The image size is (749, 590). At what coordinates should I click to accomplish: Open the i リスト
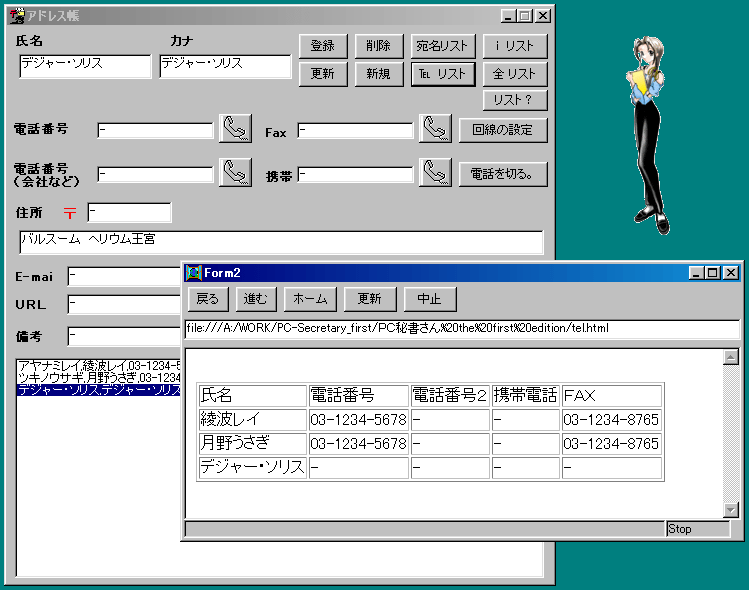pos(514,46)
